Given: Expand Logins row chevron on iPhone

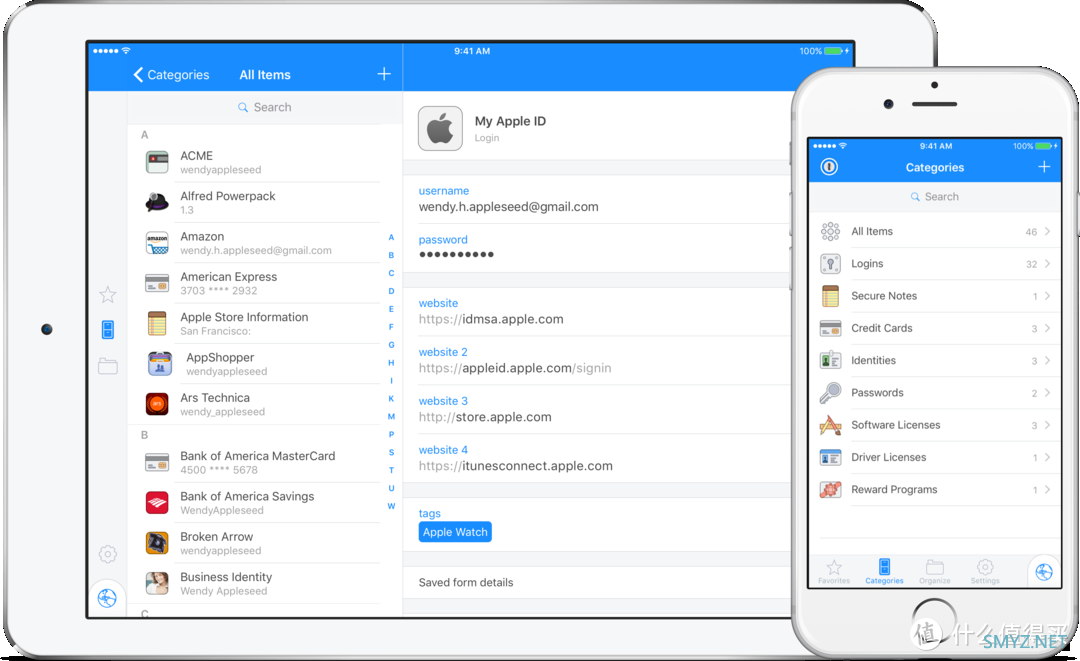Looking at the screenshot, I should pyautogui.click(x=1048, y=264).
